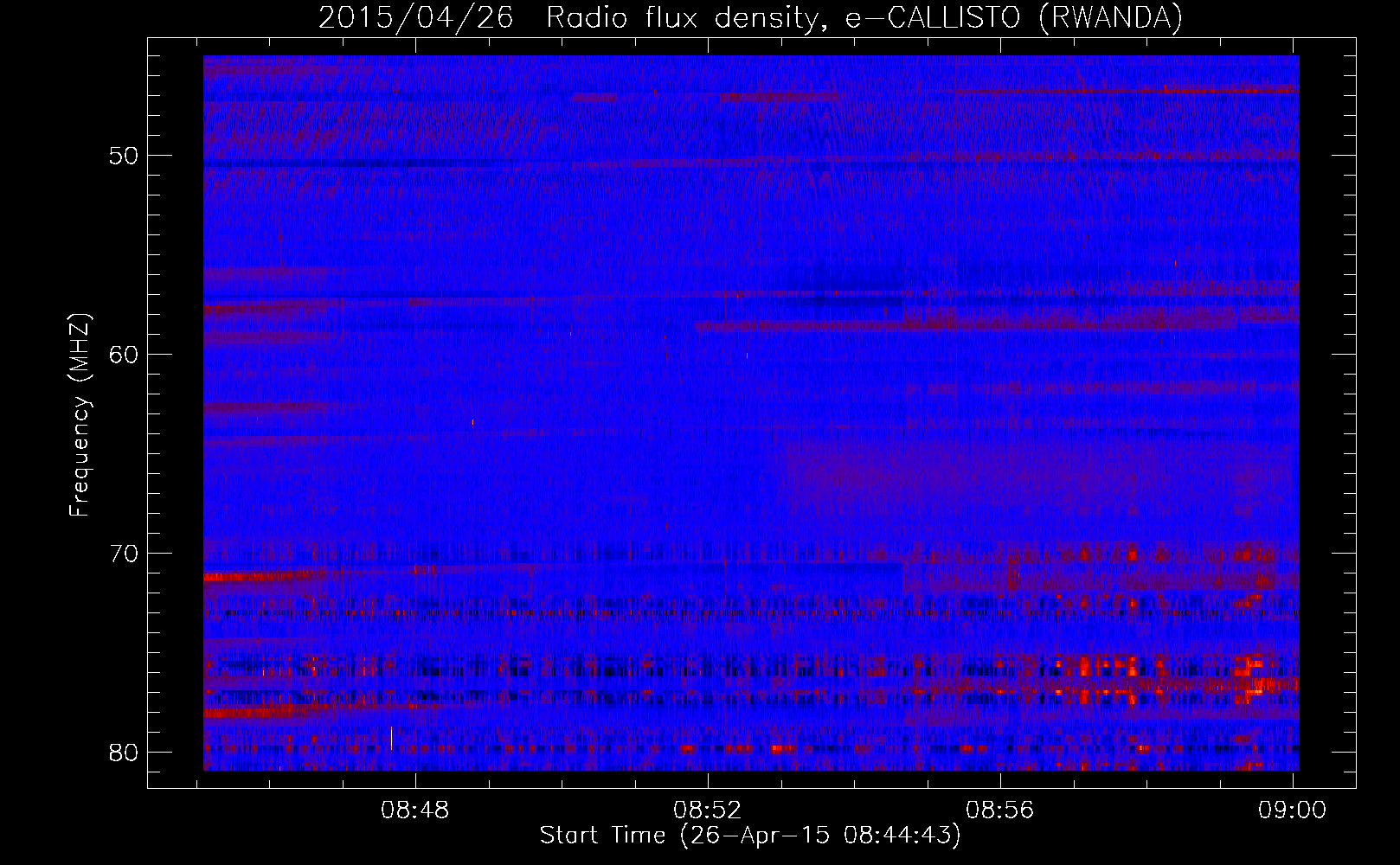Click the 'Frequency (MHZ)' axis label
This screenshot has width=1400, height=865.
(80, 415)
